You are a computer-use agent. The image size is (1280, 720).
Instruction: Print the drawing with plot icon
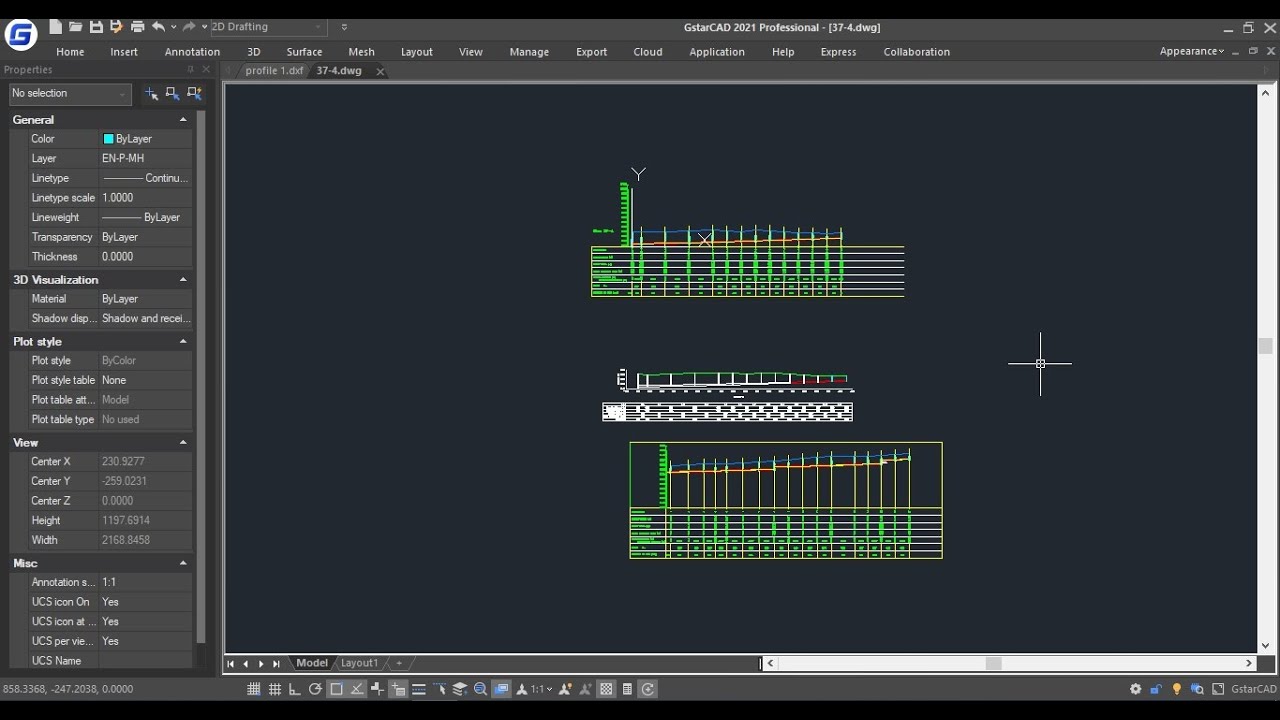(137, 27)
